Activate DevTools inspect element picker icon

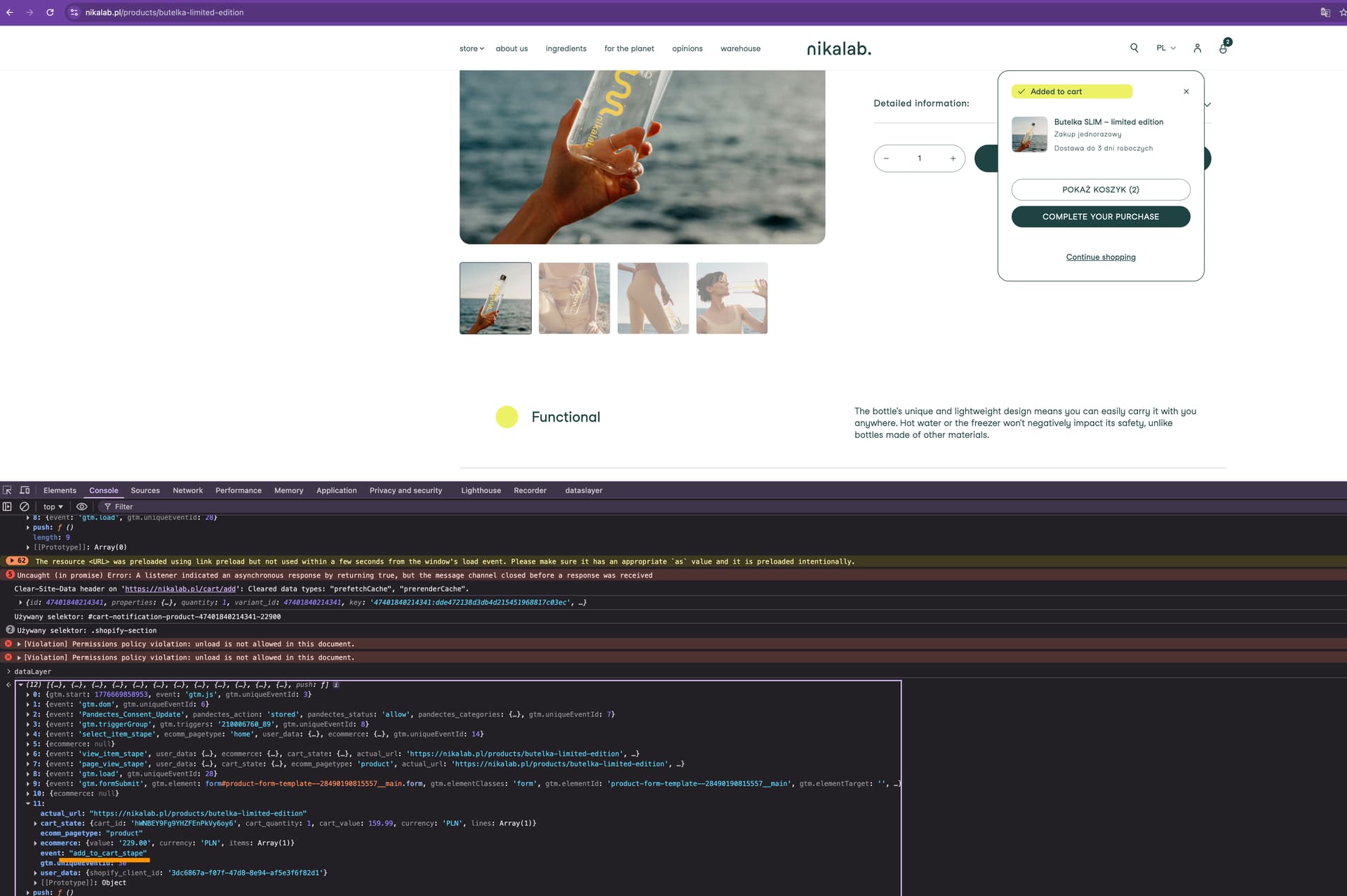tap(7, 490)
